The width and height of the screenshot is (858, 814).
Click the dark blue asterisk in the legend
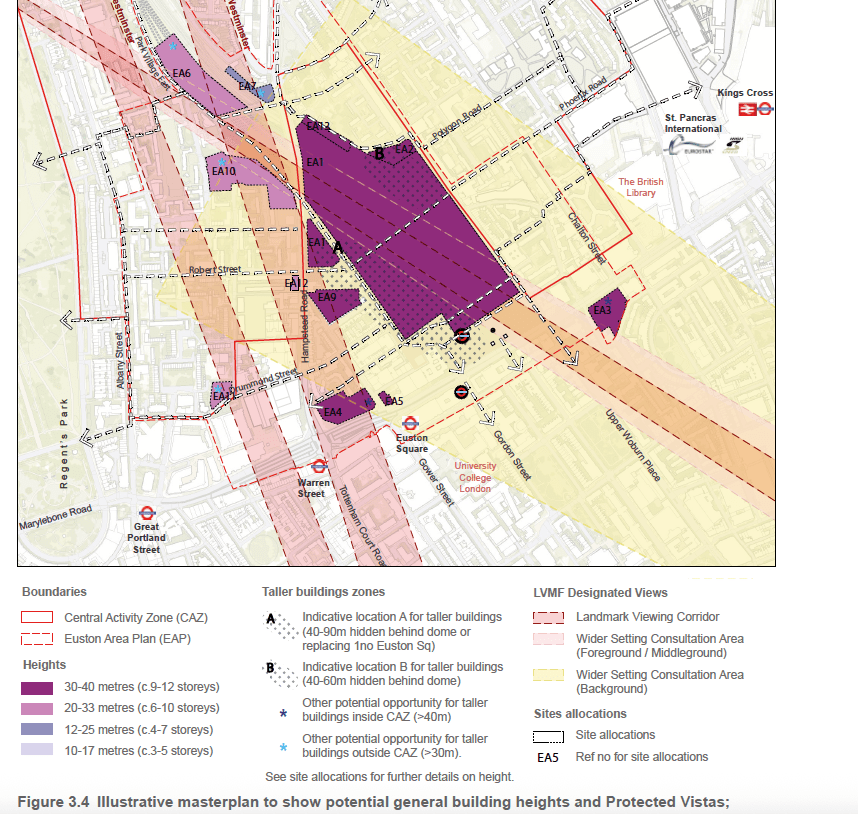[x=283, y=714]
